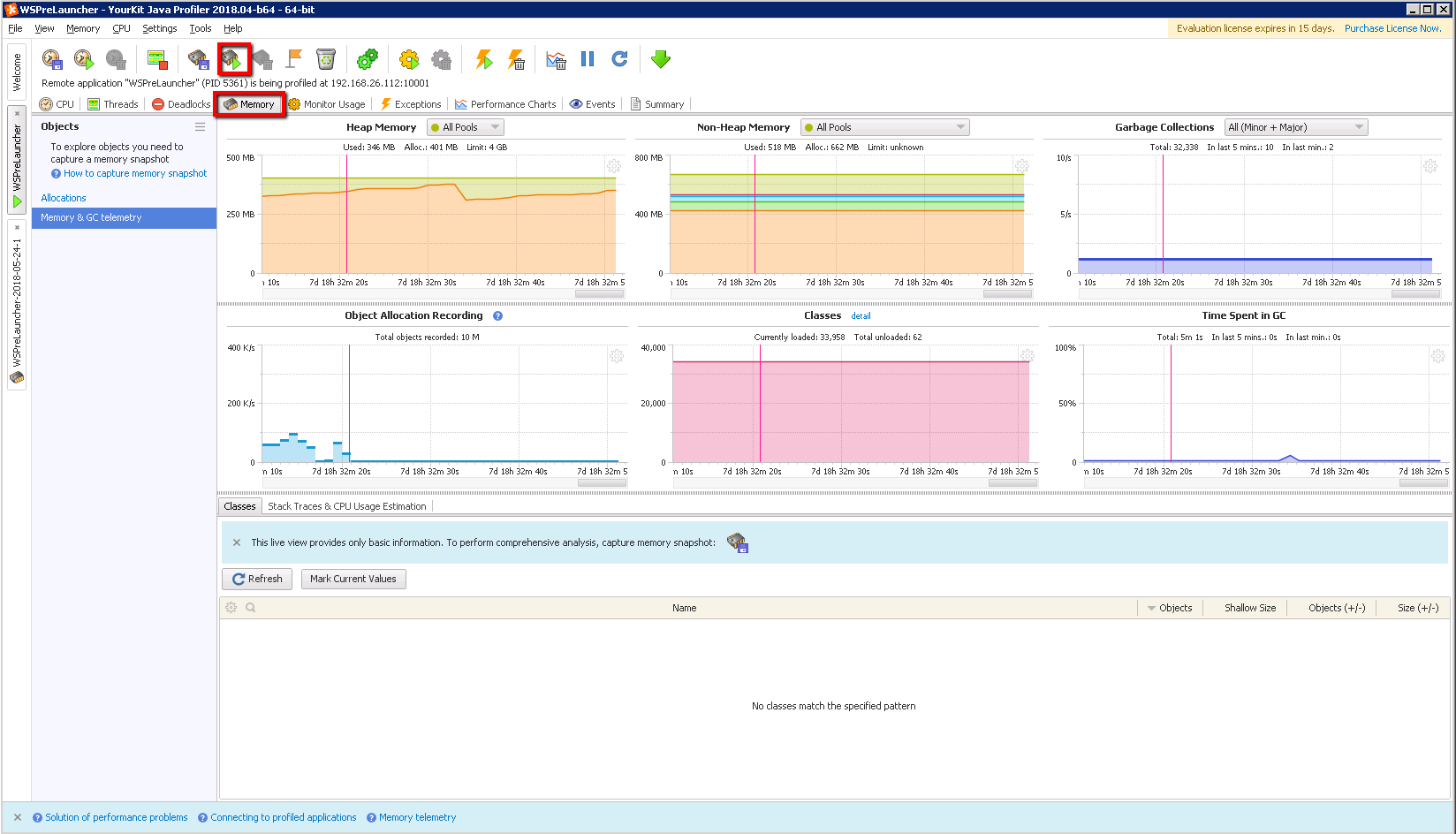Select Allocations in Objects panel
Screen dimensions: 1456x834
tap(64, 198)
